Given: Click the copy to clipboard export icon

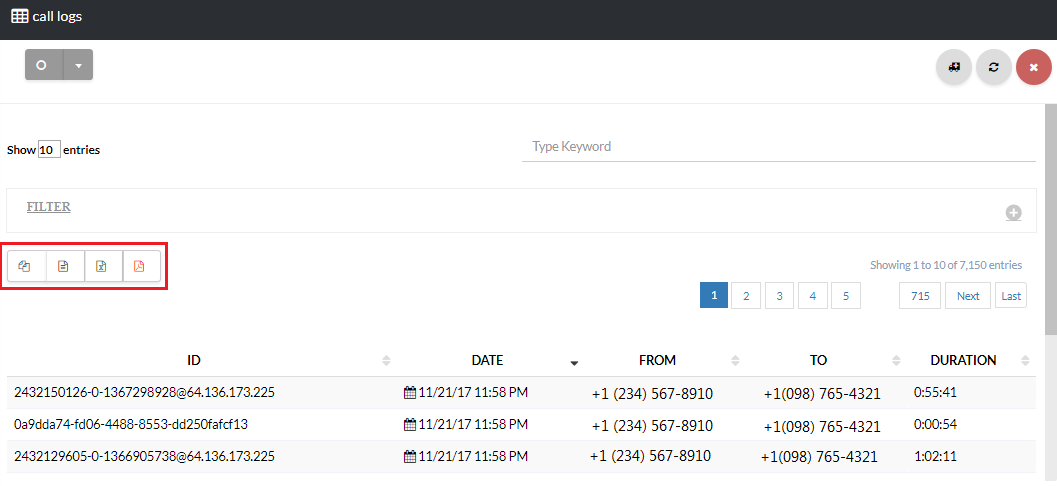Looking at the screenshot, I should coord(26,266).
